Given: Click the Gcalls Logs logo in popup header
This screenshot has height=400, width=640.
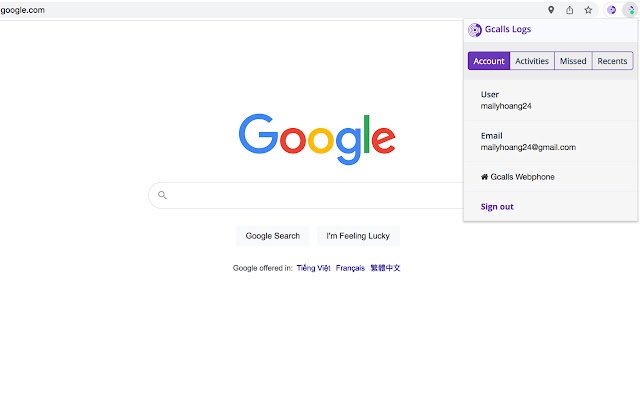Looking at the screenshot, I should pos(475,30).
